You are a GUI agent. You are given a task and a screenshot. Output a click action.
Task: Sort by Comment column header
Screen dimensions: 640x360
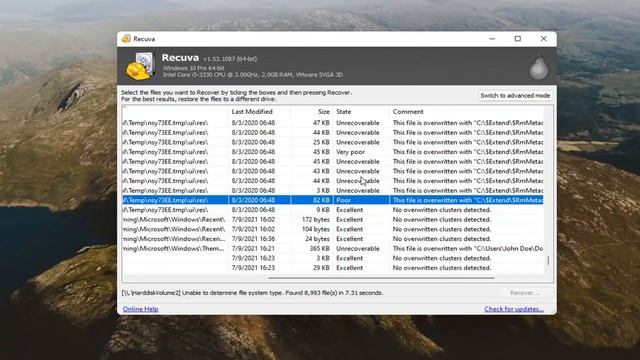(x=467, y=111)
